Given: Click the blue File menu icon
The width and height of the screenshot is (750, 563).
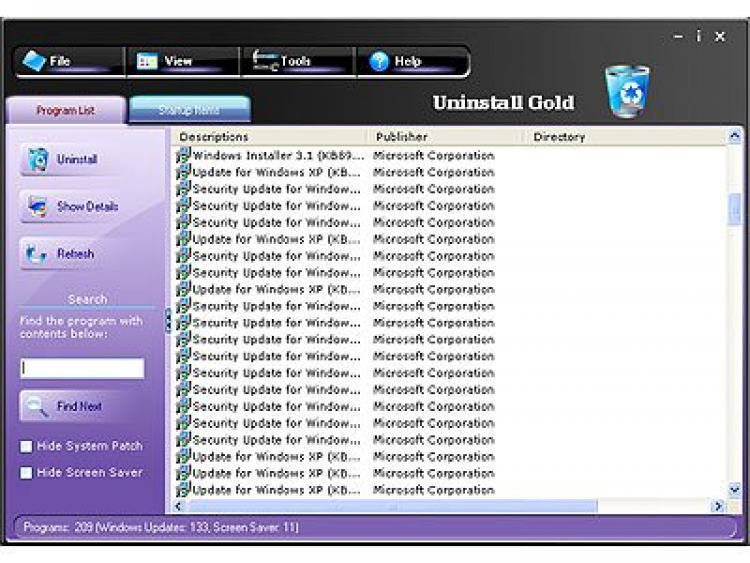Looking at the screenshot, I should (x=34, y=61).
